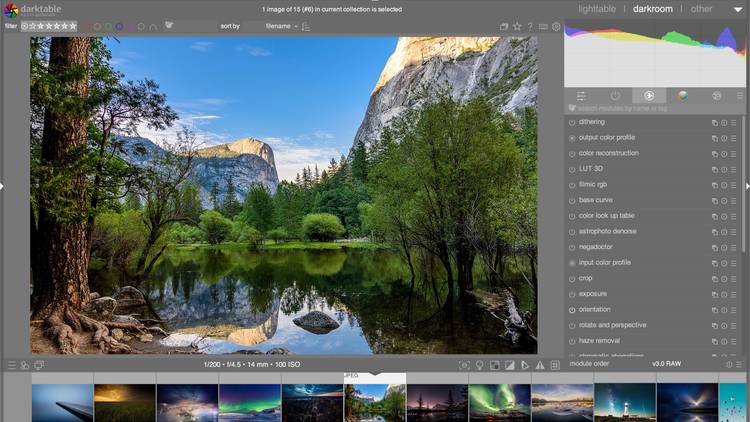This screenshot has height=422, width=750.
Task: Show the module groups sliders icon tab
Action: (x=581, y=96)
